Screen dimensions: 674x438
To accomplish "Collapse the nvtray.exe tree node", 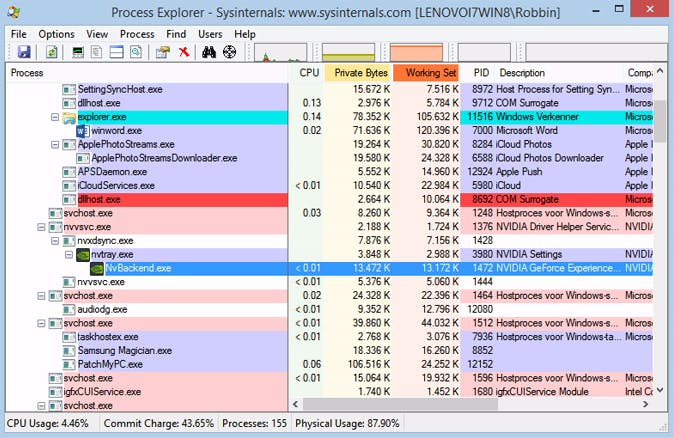I will coord(69,254).
